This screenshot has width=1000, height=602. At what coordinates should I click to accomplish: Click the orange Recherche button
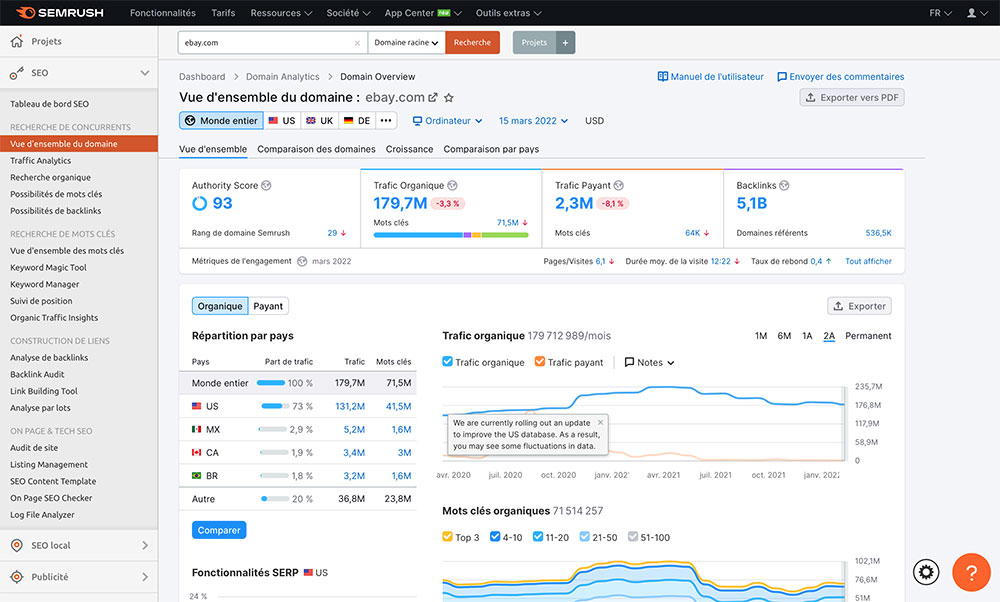point(473,43)
